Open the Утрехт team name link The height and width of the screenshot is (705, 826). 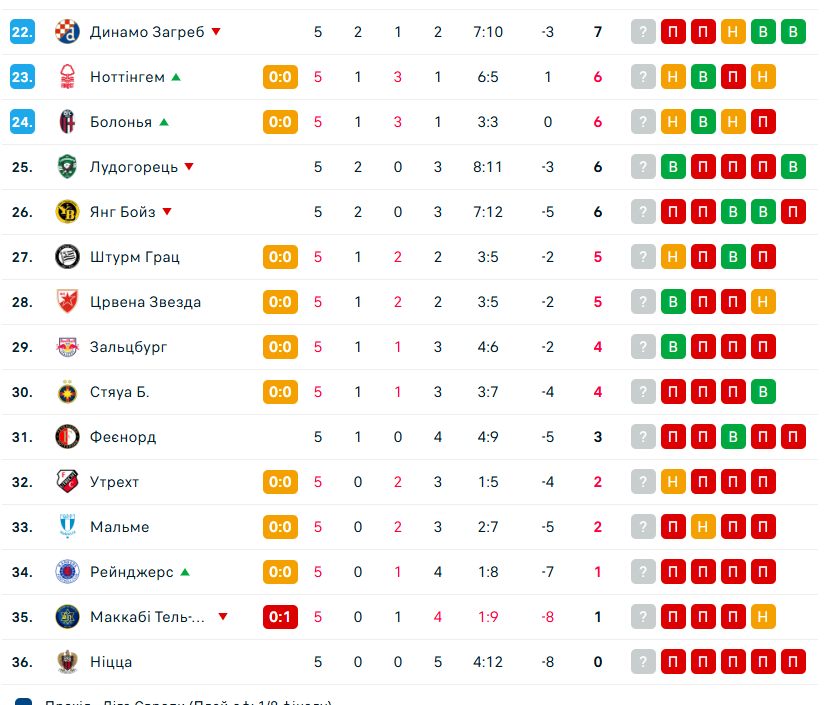click(114, 482)
